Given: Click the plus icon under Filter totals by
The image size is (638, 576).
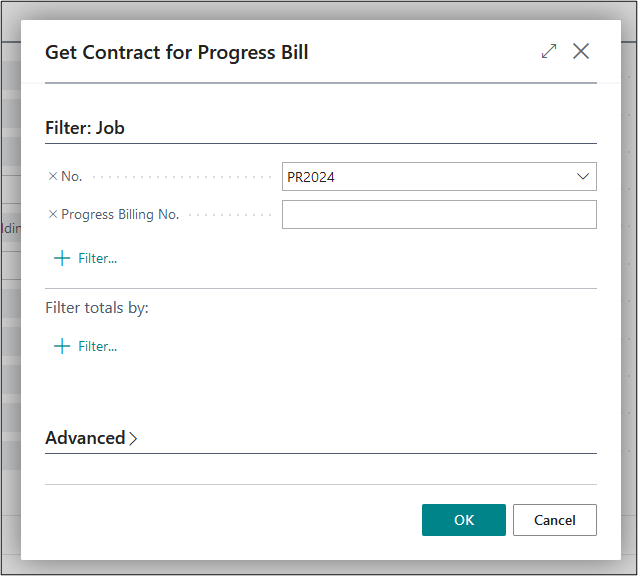Looking at the screenshot, I should [x=62, y=346].
